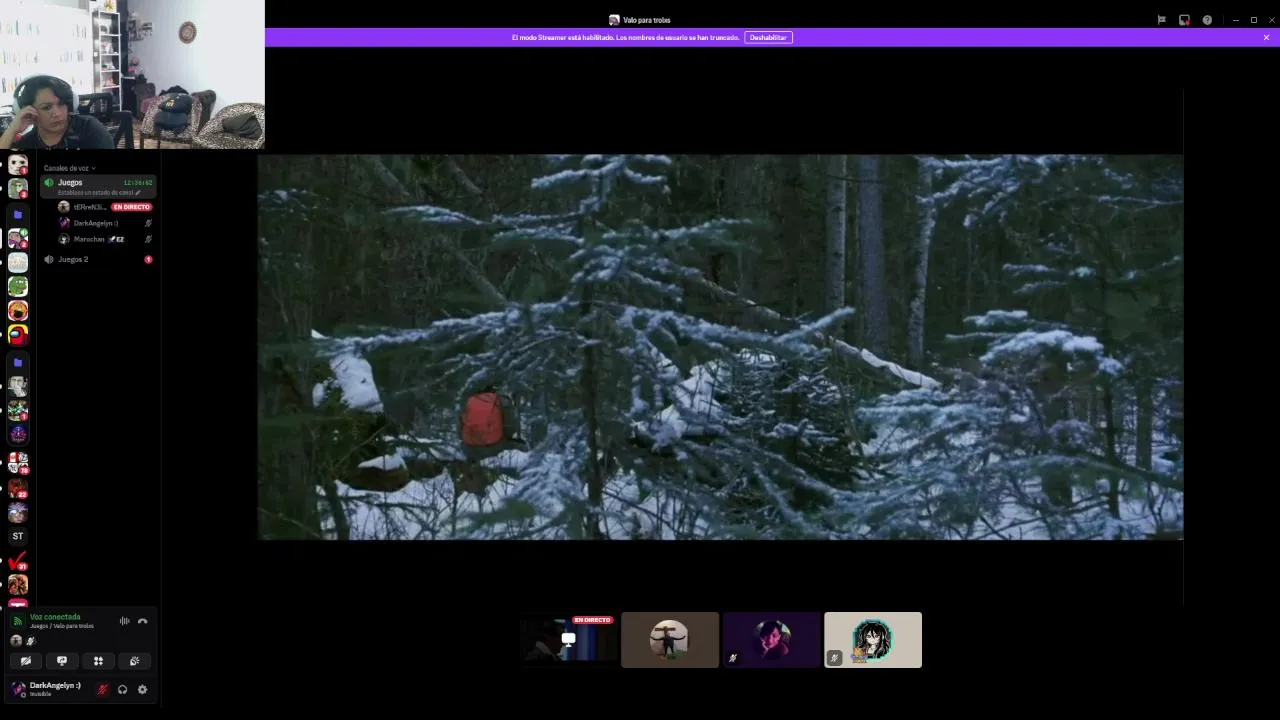1280x720 pixels.
Task: Open activities grid icon in the voice panel
Action: (98, 661)
